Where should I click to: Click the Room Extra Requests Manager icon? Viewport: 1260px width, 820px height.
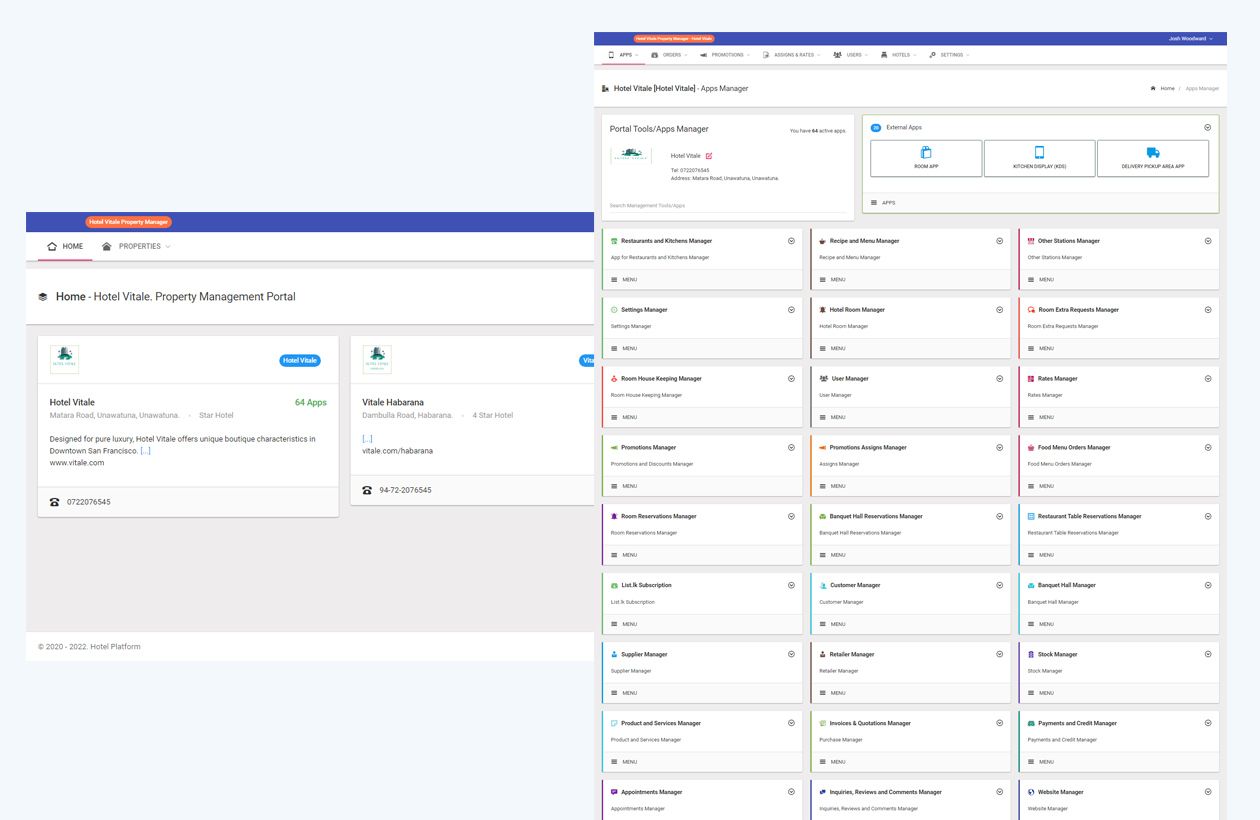1031,310
